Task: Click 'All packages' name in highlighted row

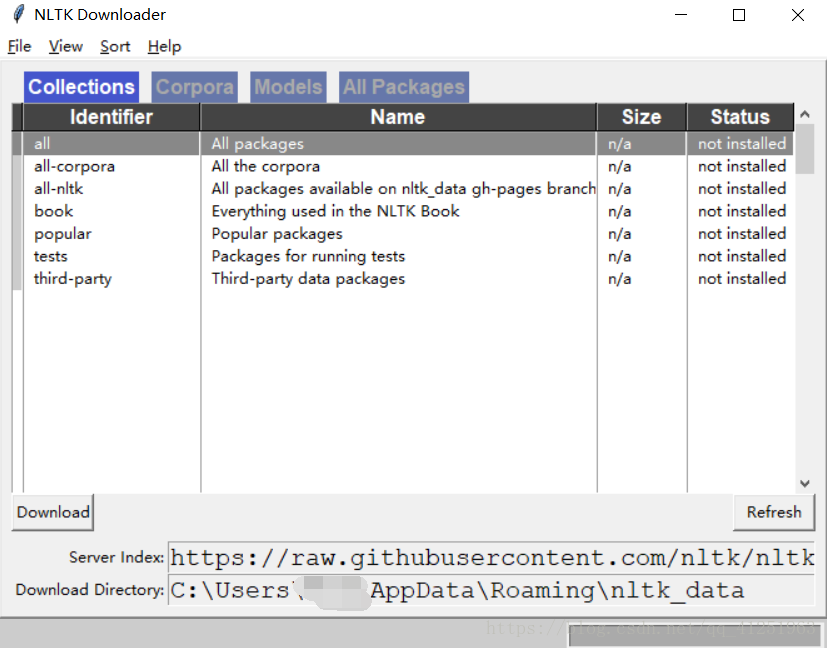Action: 258,143
